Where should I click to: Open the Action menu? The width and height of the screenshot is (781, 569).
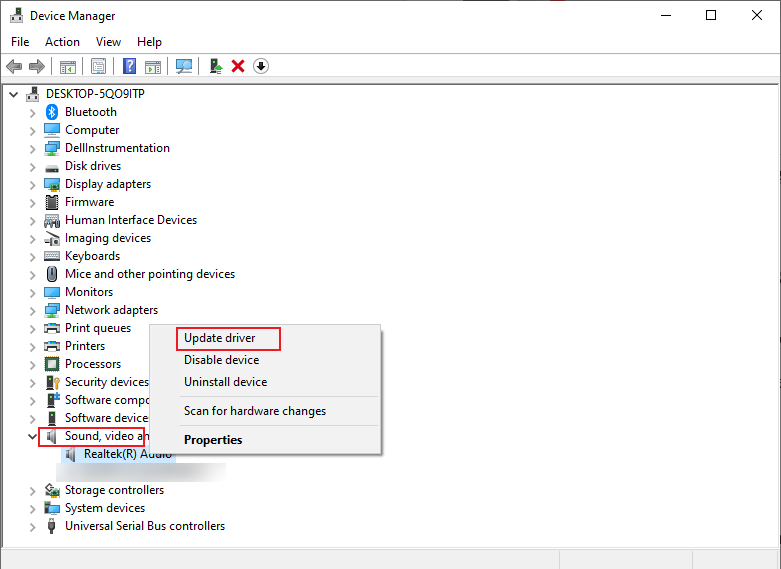[62, 42]
